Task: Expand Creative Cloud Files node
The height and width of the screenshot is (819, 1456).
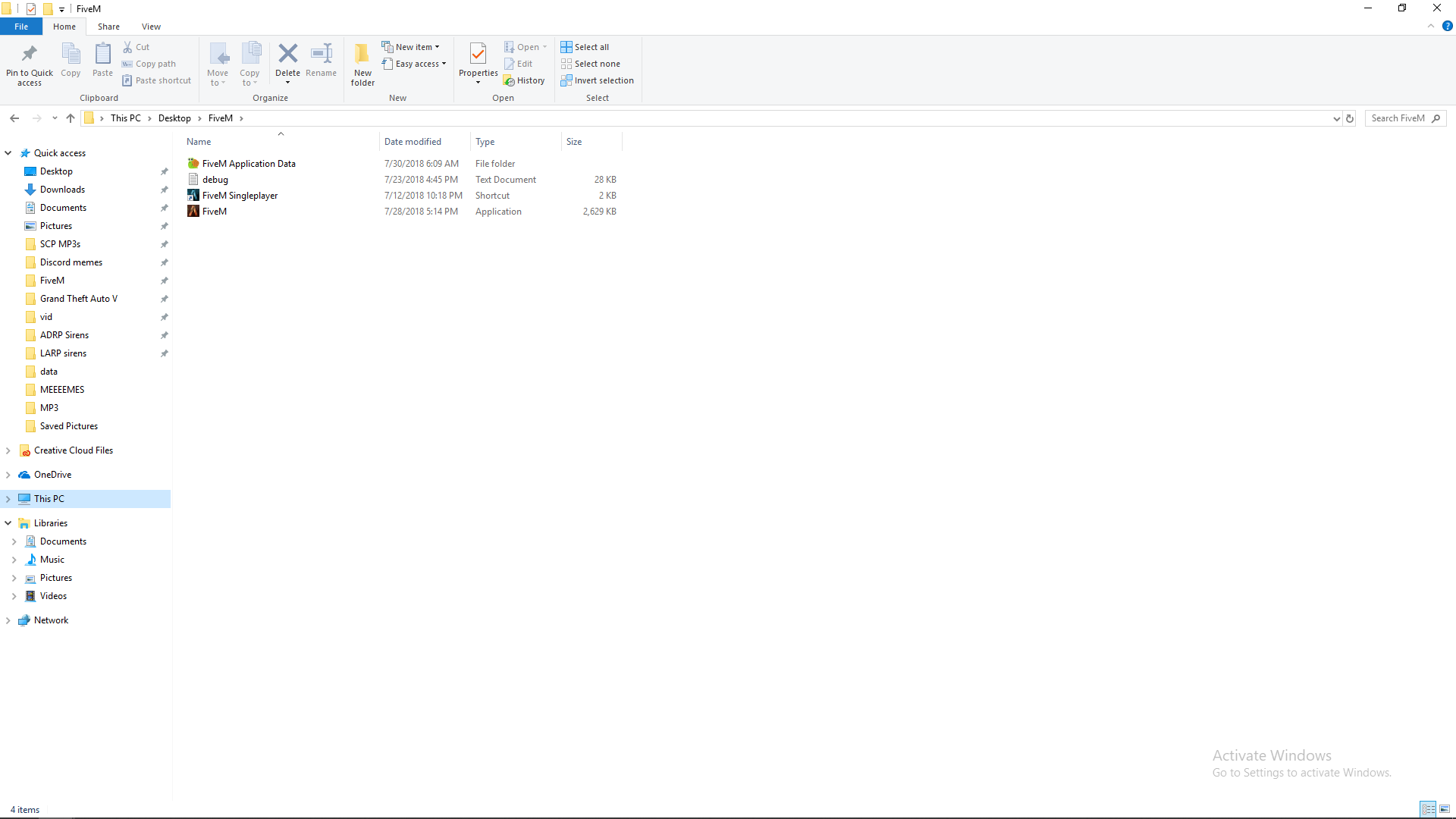Action: pyautogui.click(x=8, y=450)
